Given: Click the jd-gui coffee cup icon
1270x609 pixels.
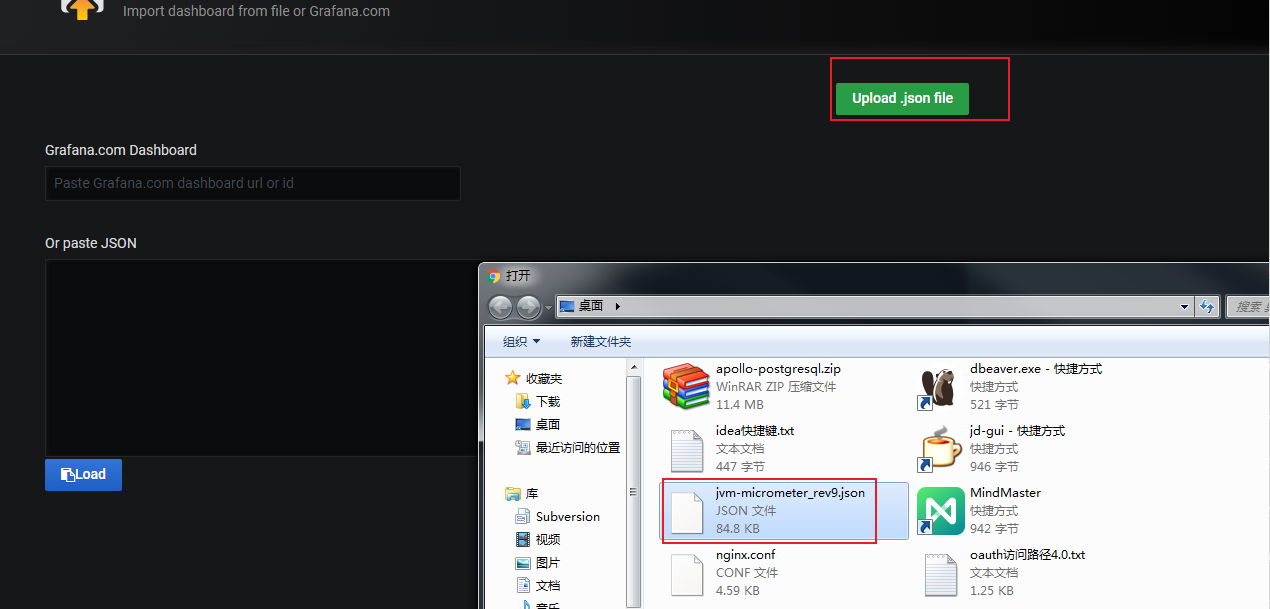Looking at the screenshot, I should click(941, 449).
